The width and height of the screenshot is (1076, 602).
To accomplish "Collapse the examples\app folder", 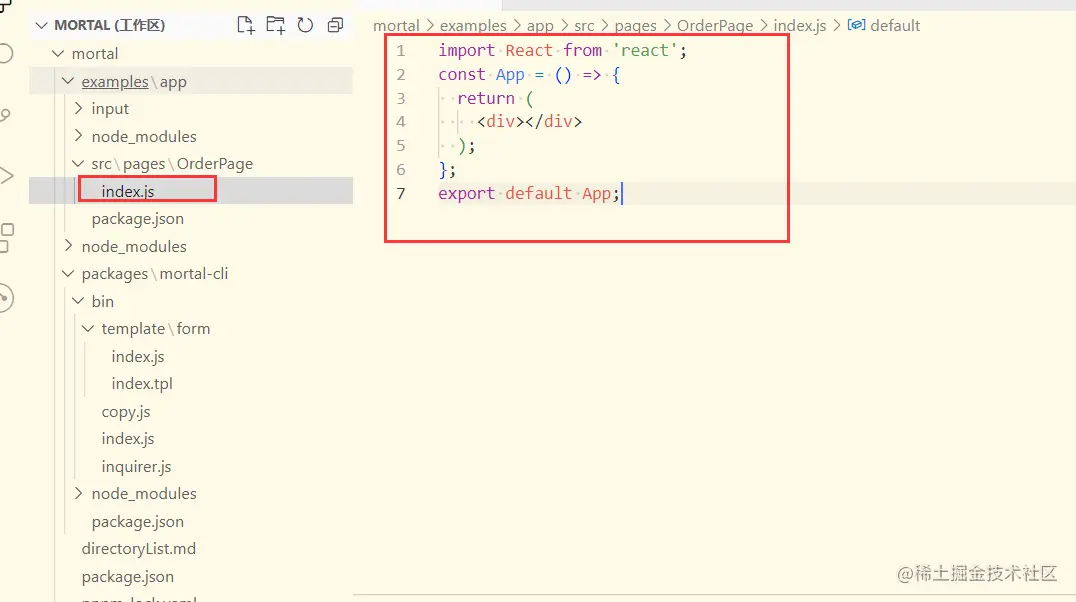I will [x=68, y=81].
